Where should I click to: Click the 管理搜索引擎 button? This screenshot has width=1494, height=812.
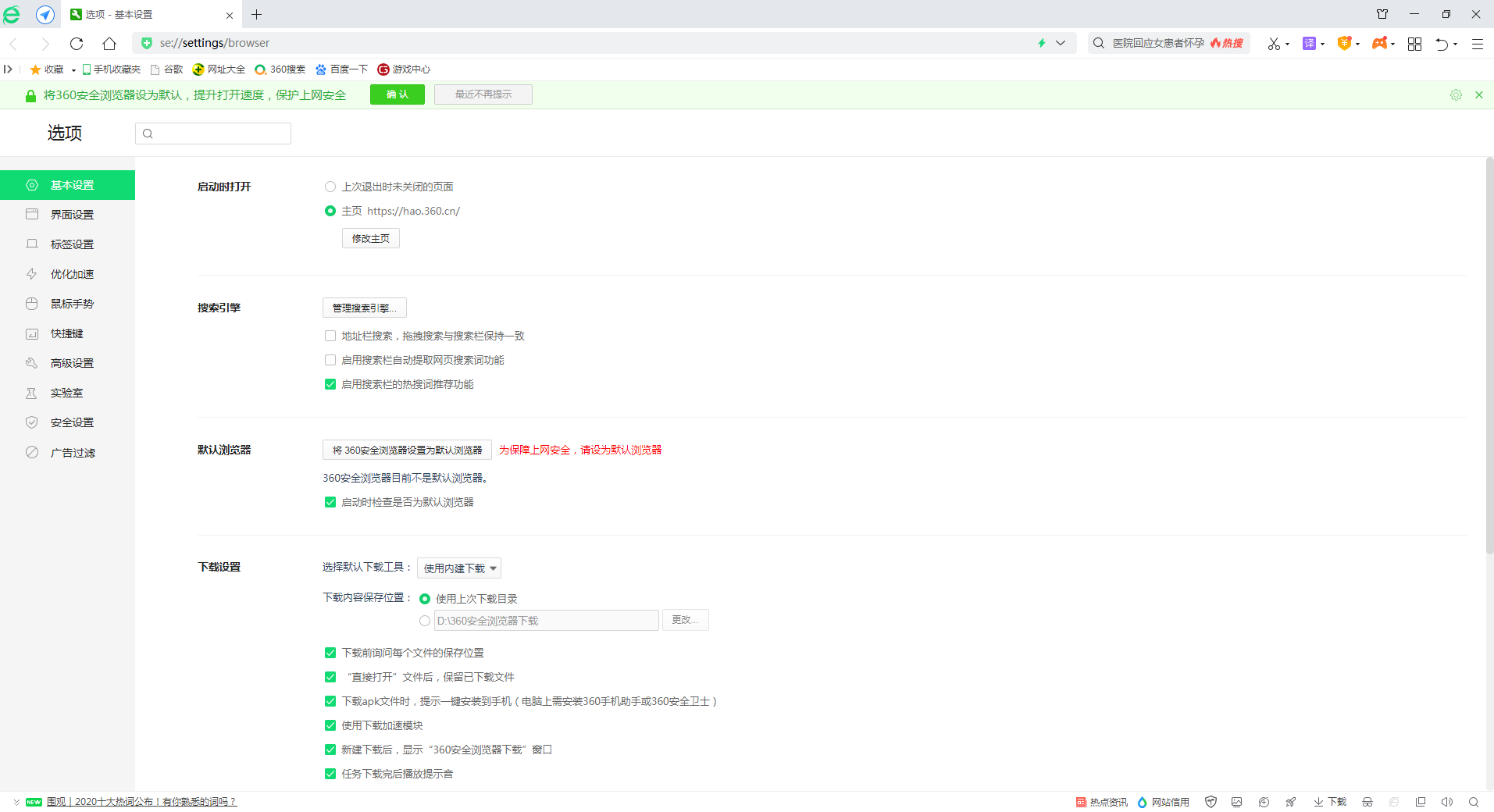tap(365, 308)
